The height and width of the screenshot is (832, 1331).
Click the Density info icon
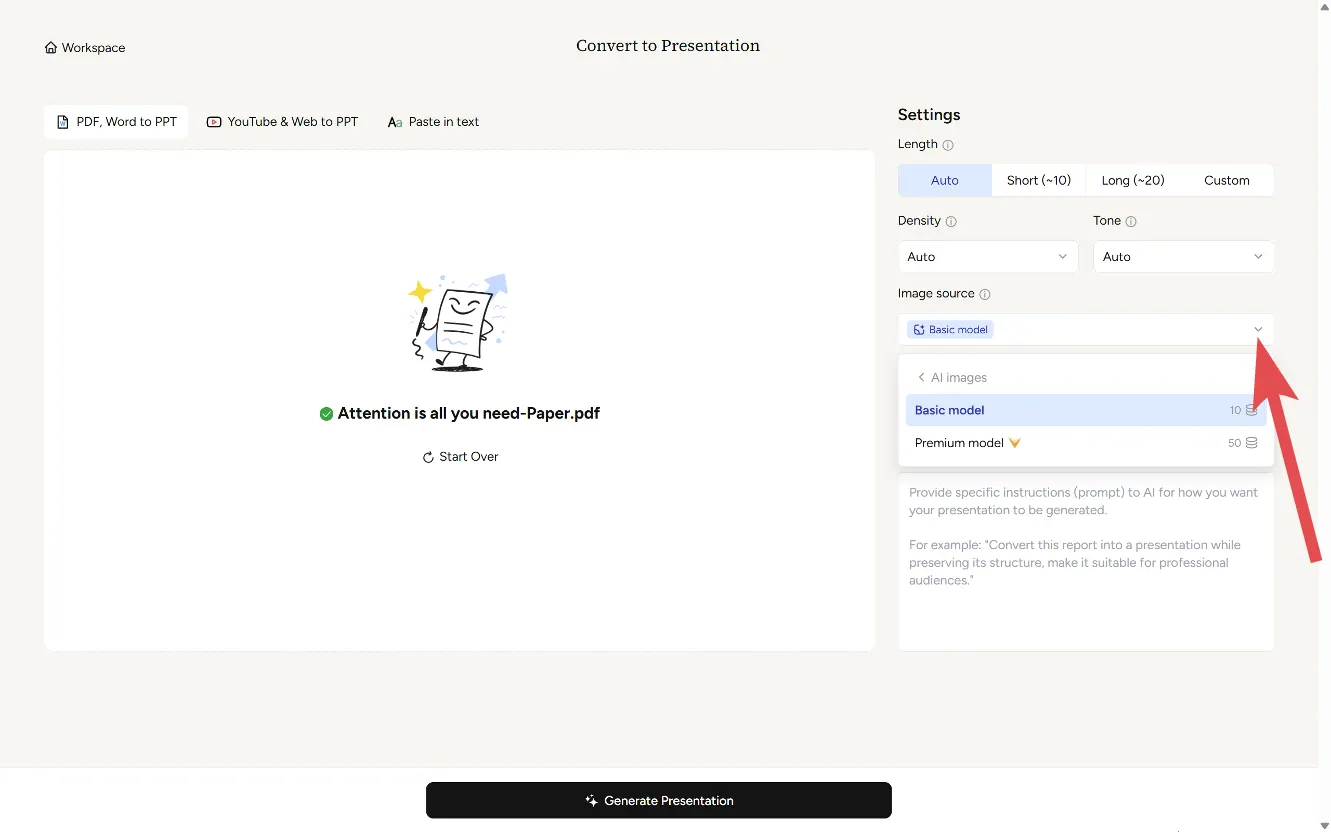(951, 221)
